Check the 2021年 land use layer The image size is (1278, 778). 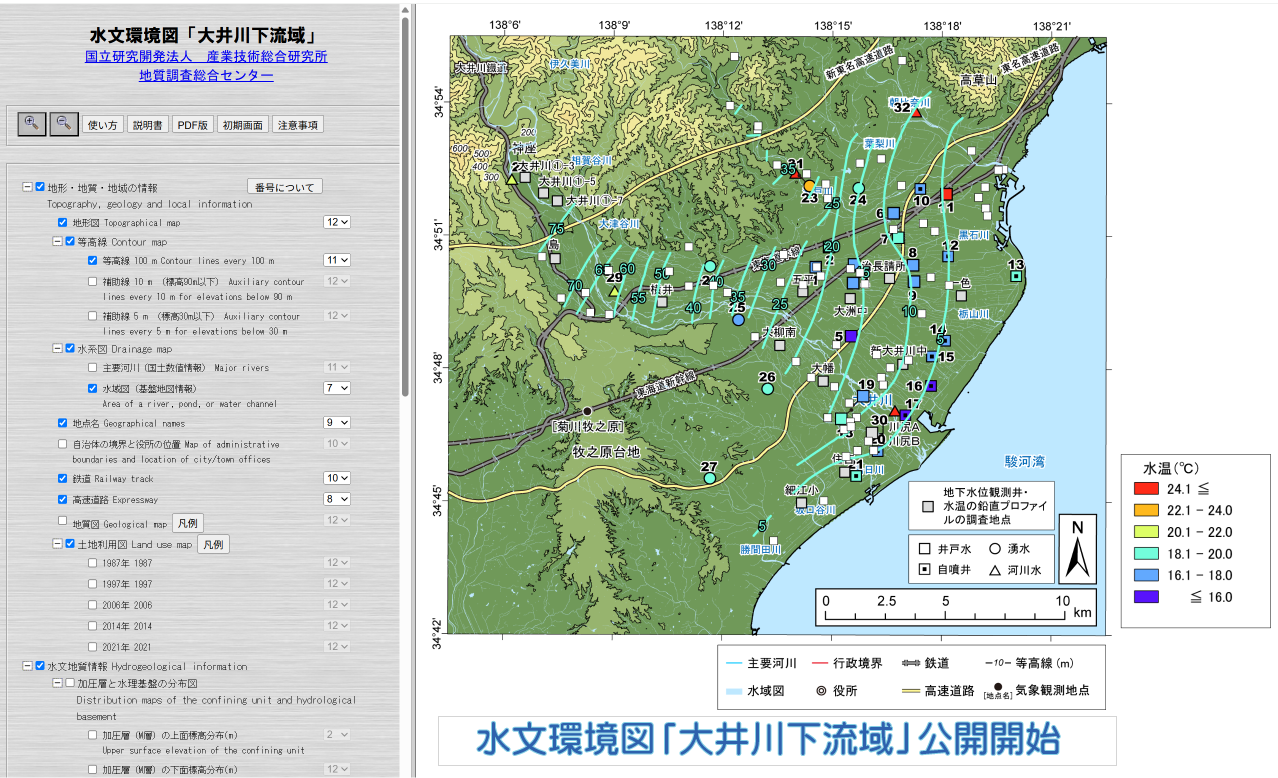(94, 646)
